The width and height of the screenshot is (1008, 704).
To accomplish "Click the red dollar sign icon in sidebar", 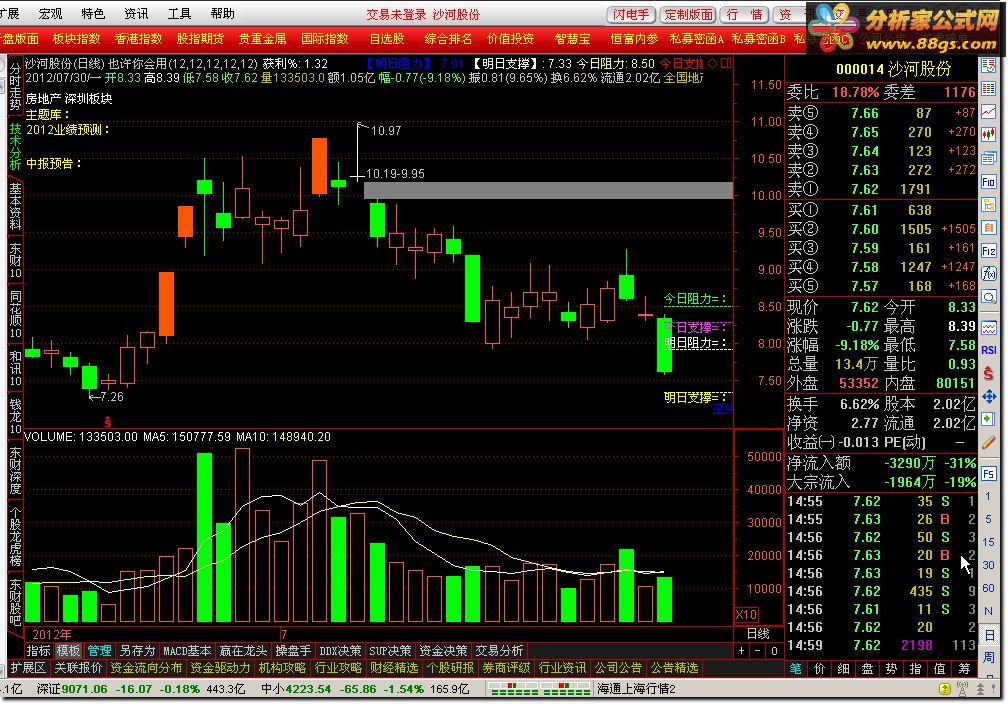I will pos(989,374).
